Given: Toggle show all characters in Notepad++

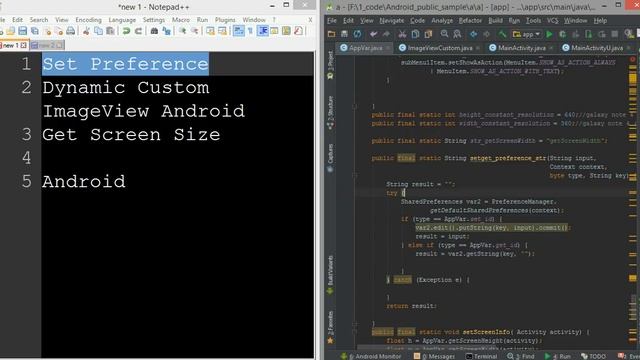Looking at the screenshot, I should point(250,31).
